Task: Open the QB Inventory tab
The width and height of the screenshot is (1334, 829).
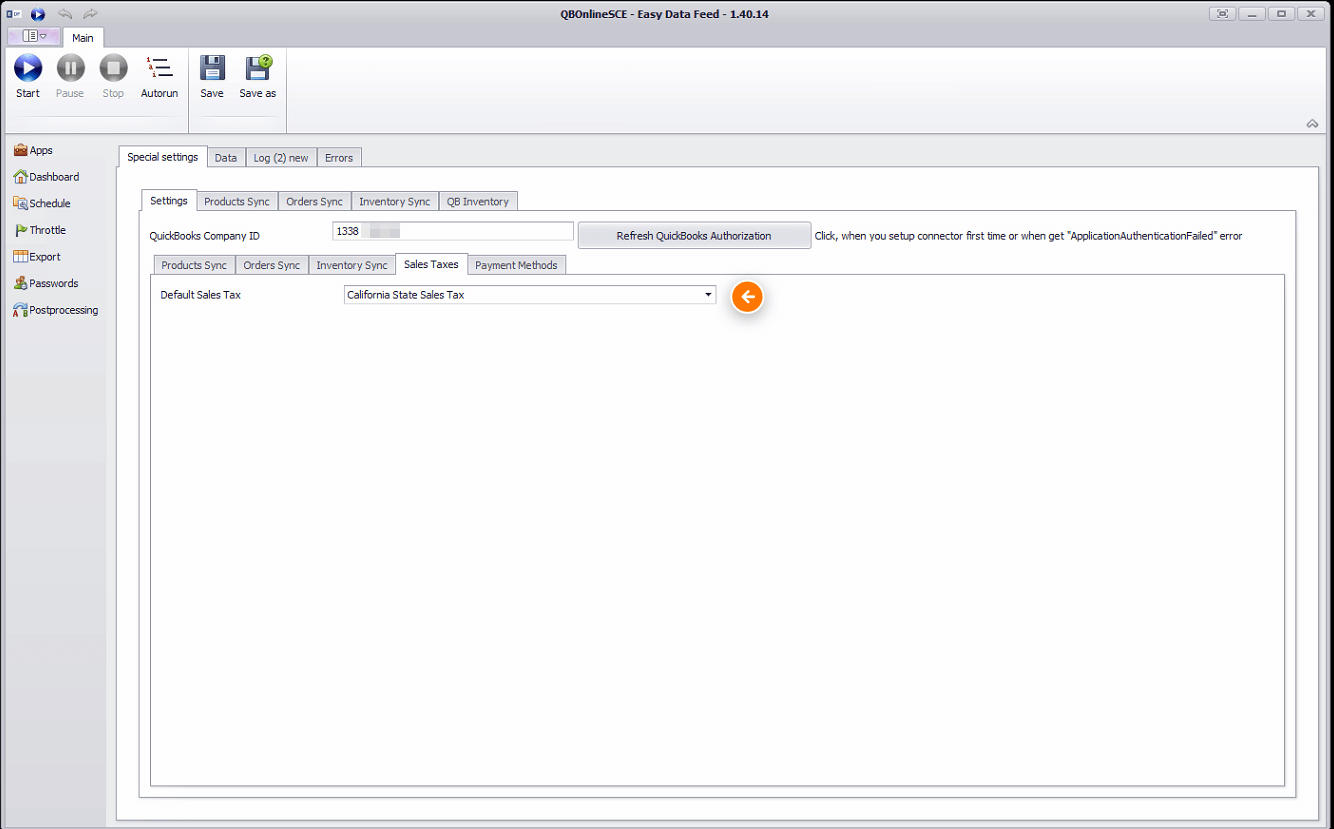Action: point(478,201)
